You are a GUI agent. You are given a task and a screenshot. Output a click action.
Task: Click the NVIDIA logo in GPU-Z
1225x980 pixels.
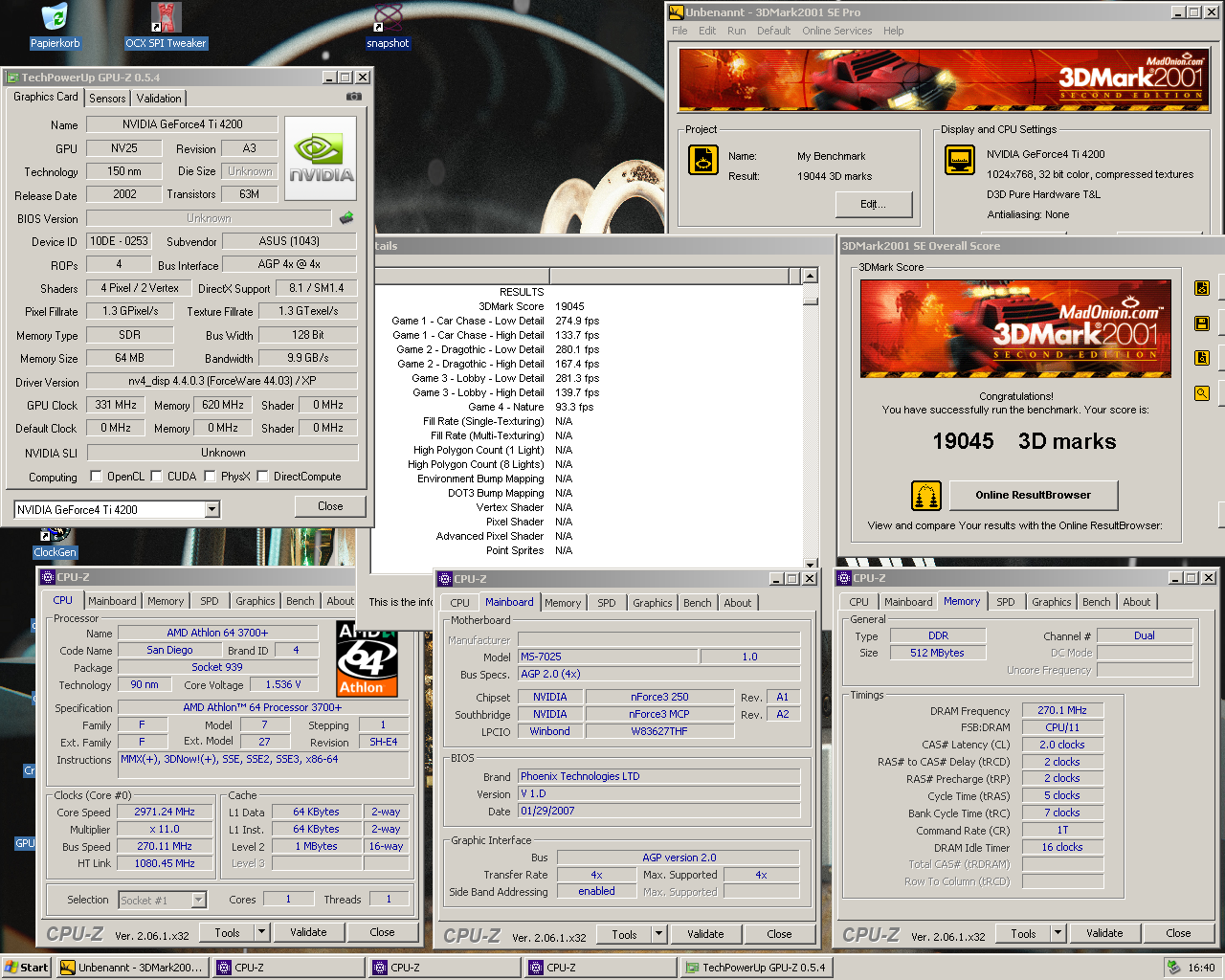[x=321, y=158]
